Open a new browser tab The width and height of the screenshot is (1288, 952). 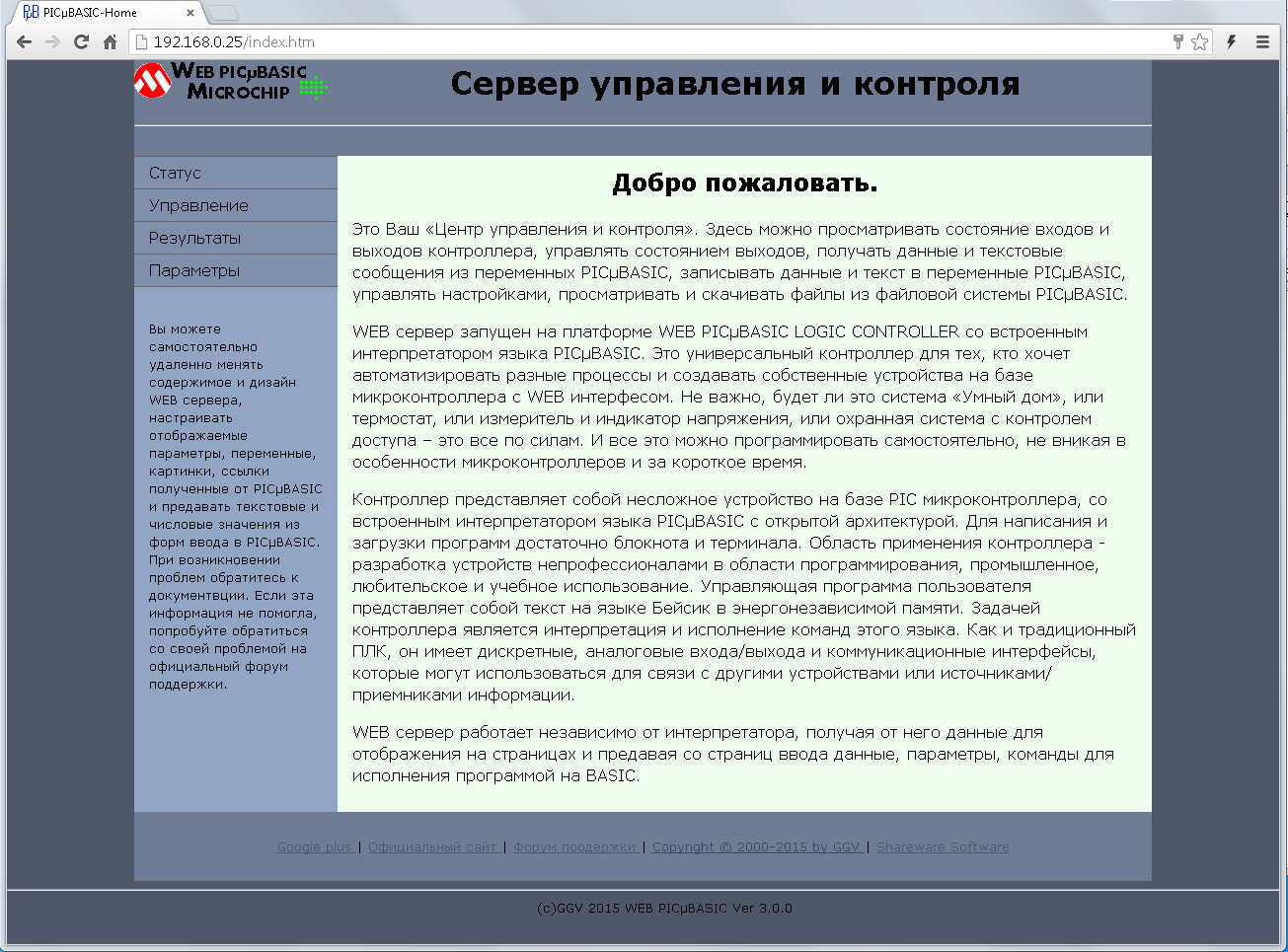223,13
